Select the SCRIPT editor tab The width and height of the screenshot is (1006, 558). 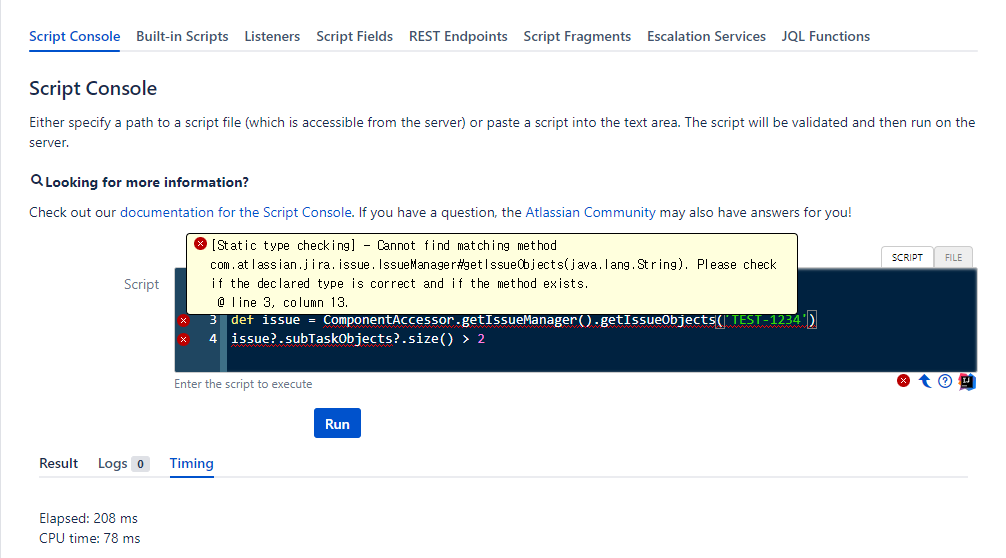907,257
